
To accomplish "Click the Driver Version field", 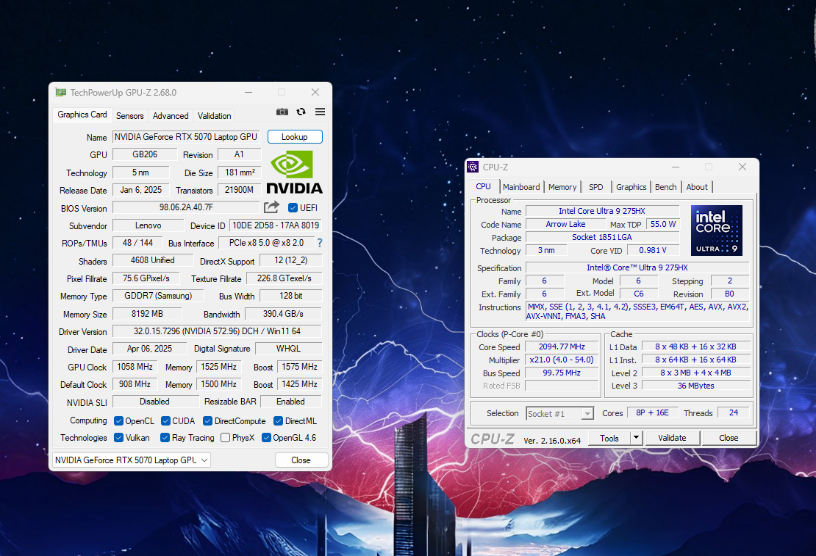I will (x=217, y=331).
